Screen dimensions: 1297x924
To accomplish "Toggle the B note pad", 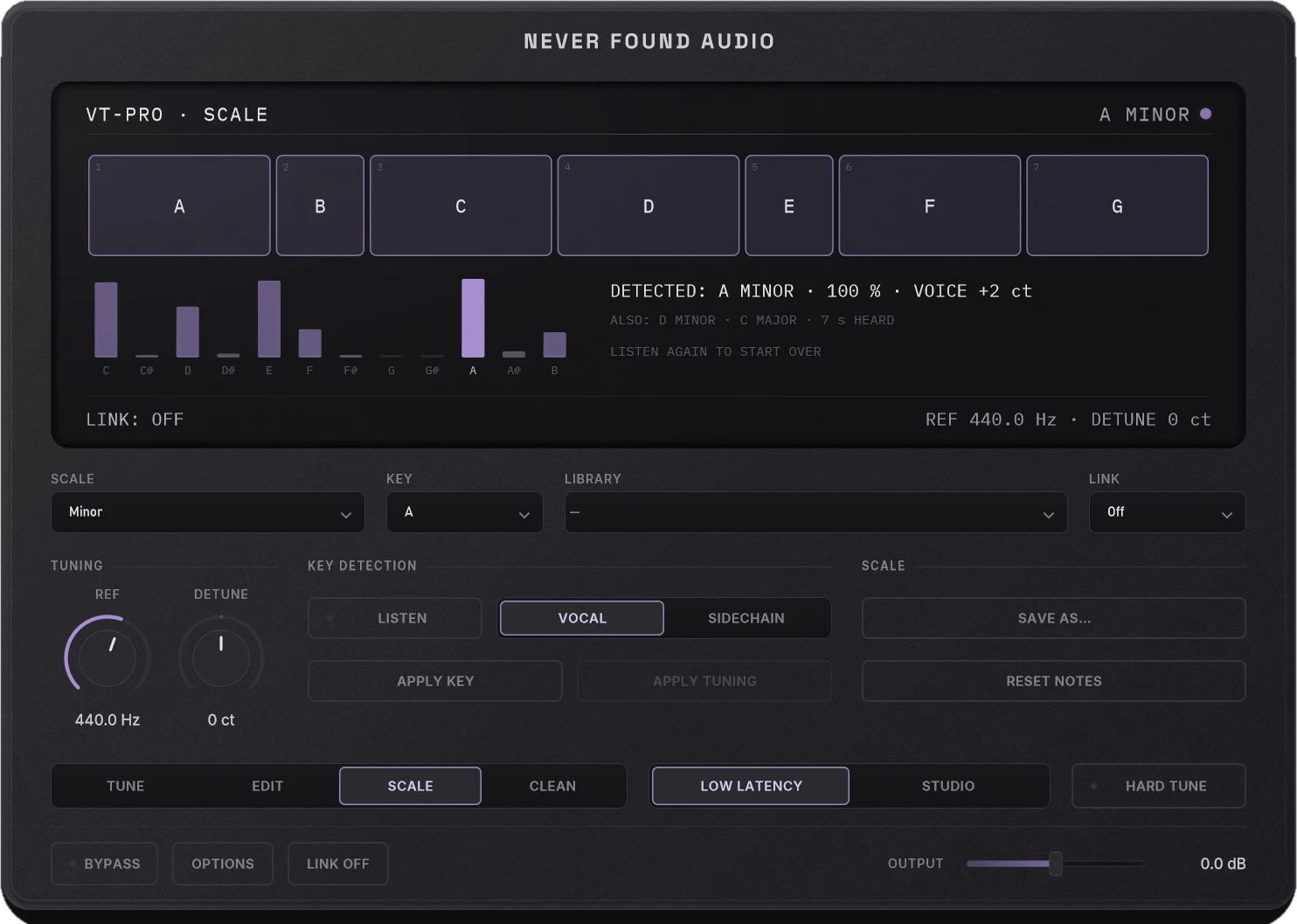I will tap(320, 205).
